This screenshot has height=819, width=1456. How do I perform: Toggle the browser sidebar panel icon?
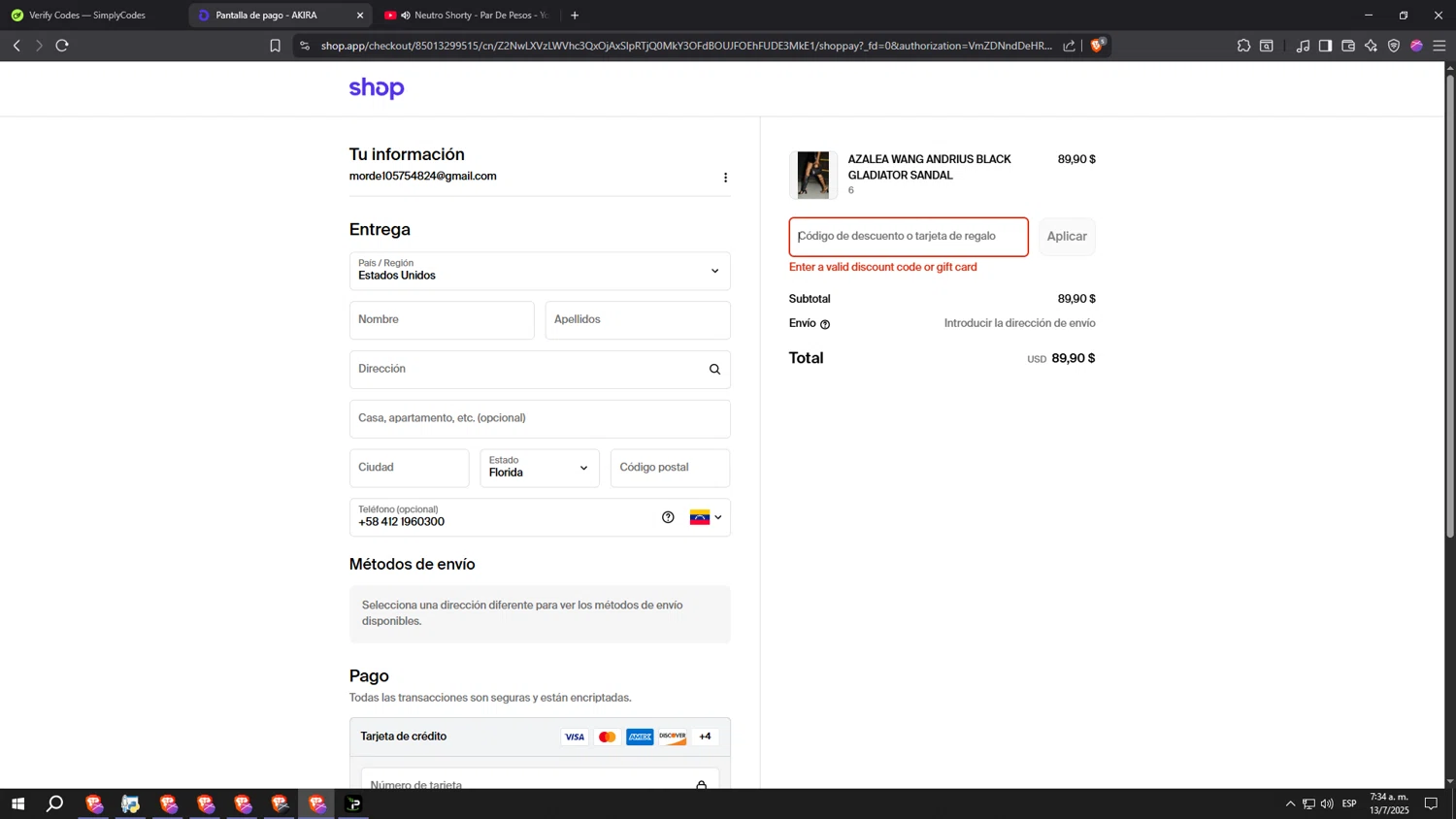click(x=1325, y=46)
